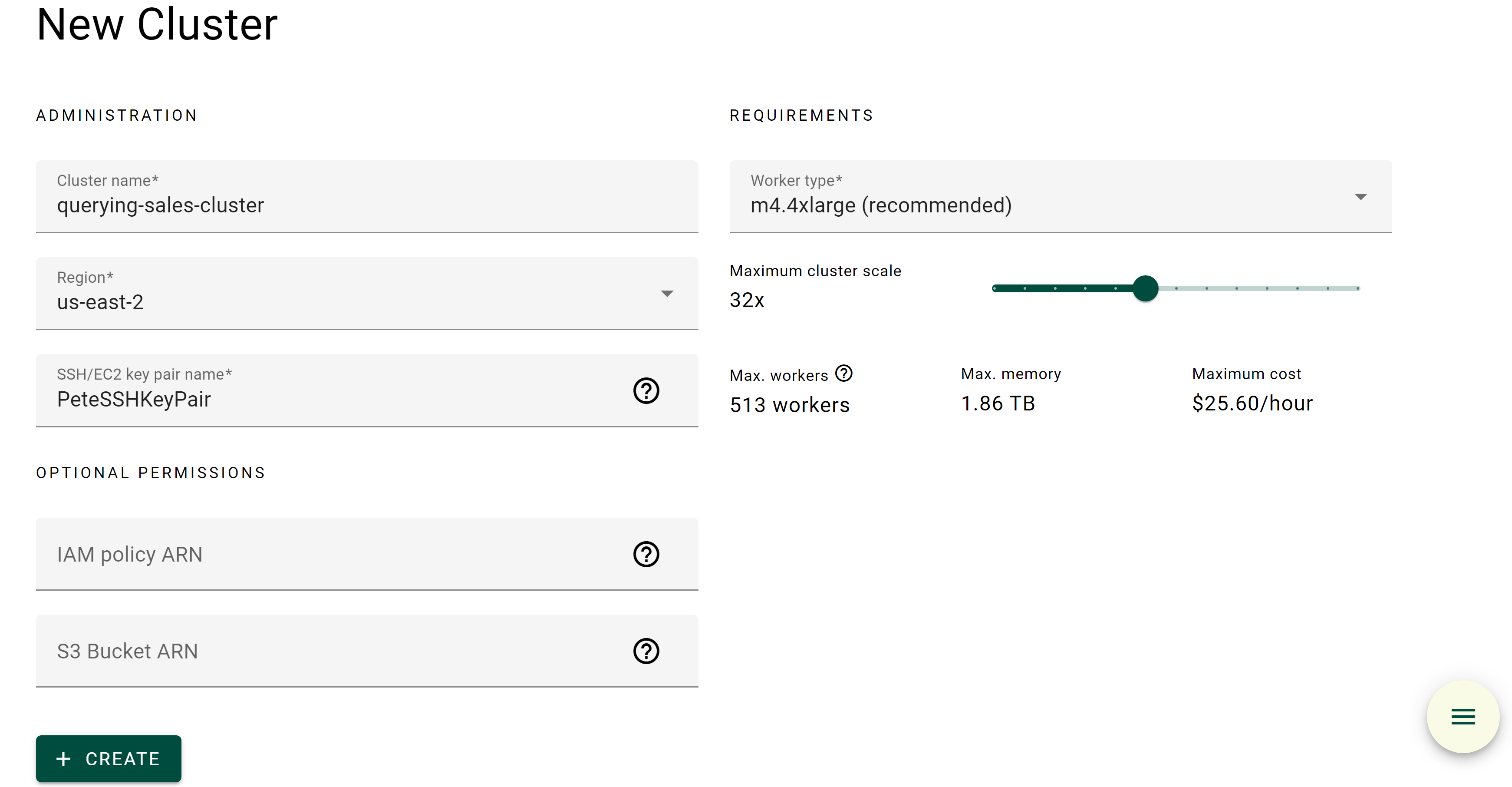Click rightmost tick of cluster scale slider
The height and width of the screenshot is (787, 1512).
pyautogui.click(x=1357, y=288)
